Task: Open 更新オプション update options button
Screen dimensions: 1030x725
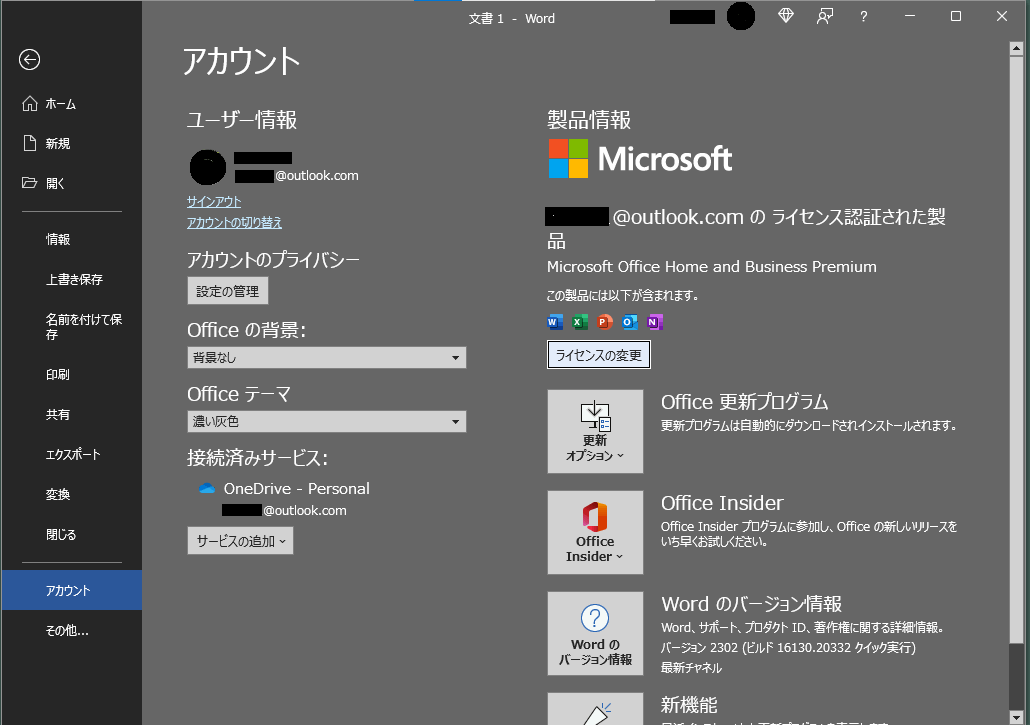Action: pyautogui.click(x=595, y=431)
